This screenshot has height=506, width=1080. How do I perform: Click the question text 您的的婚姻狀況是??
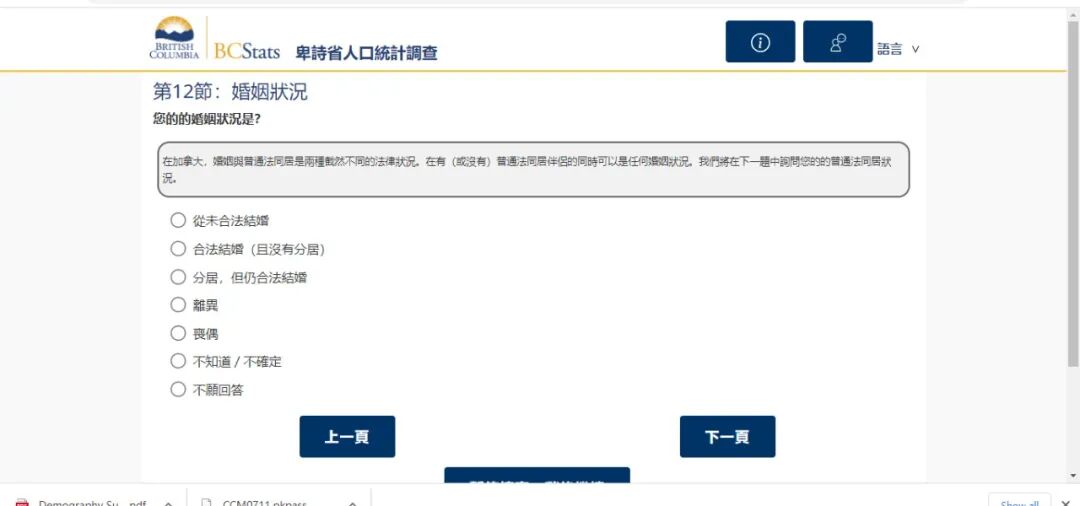(207, 119)
